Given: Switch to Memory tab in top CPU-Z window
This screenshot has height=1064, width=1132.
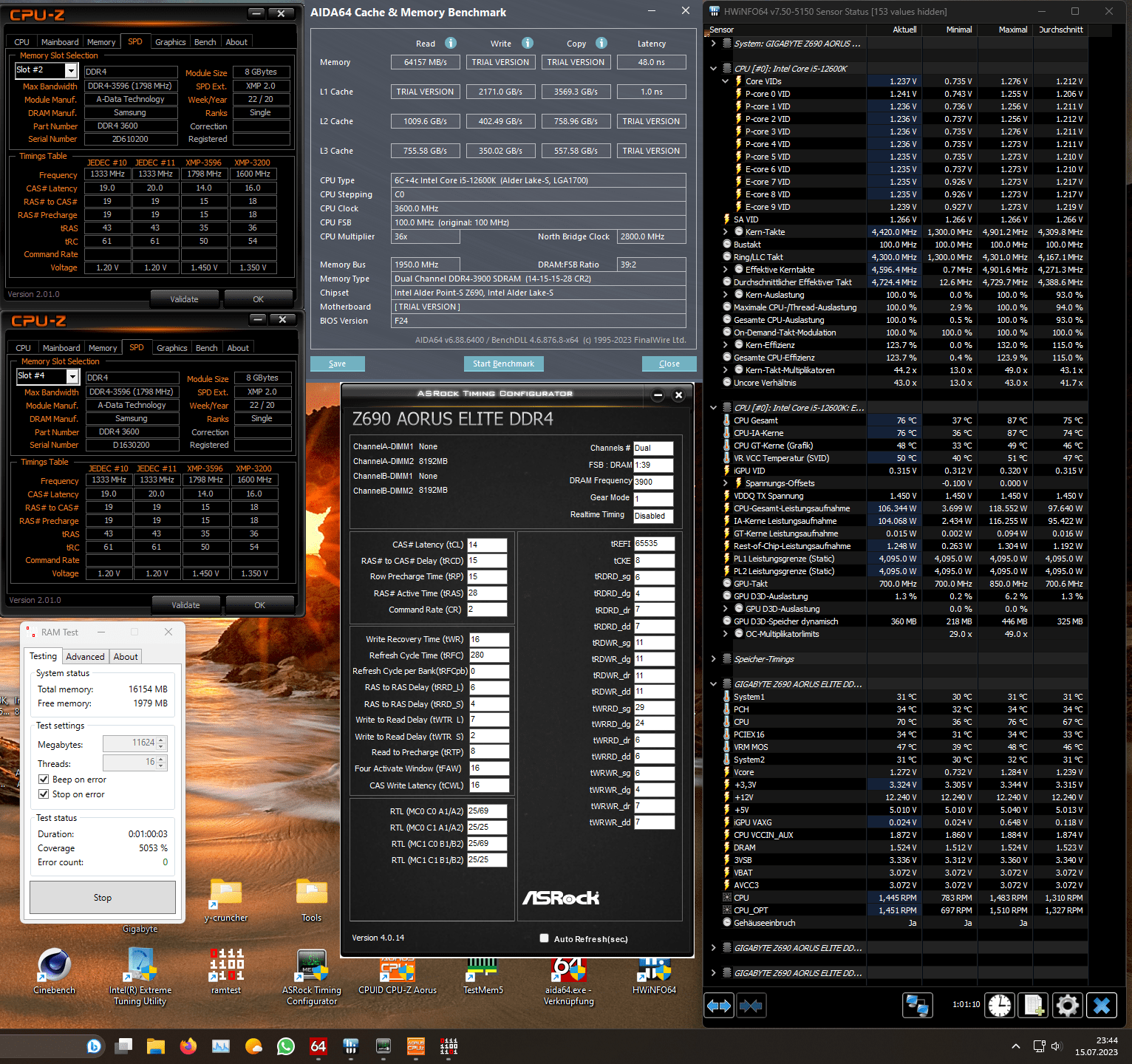Looking at the screenshot, I should 101,42.
